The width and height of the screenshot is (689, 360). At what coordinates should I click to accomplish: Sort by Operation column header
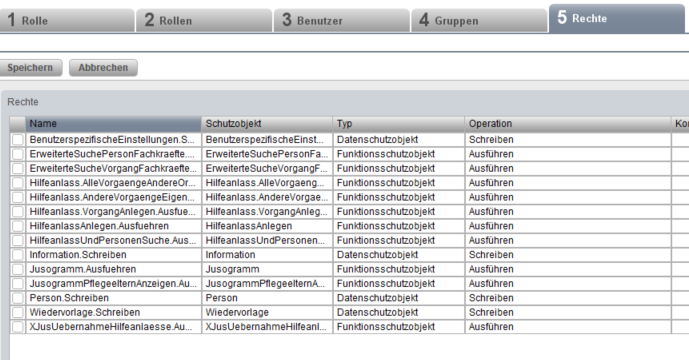pyautogui.click(x=568, y=124)
